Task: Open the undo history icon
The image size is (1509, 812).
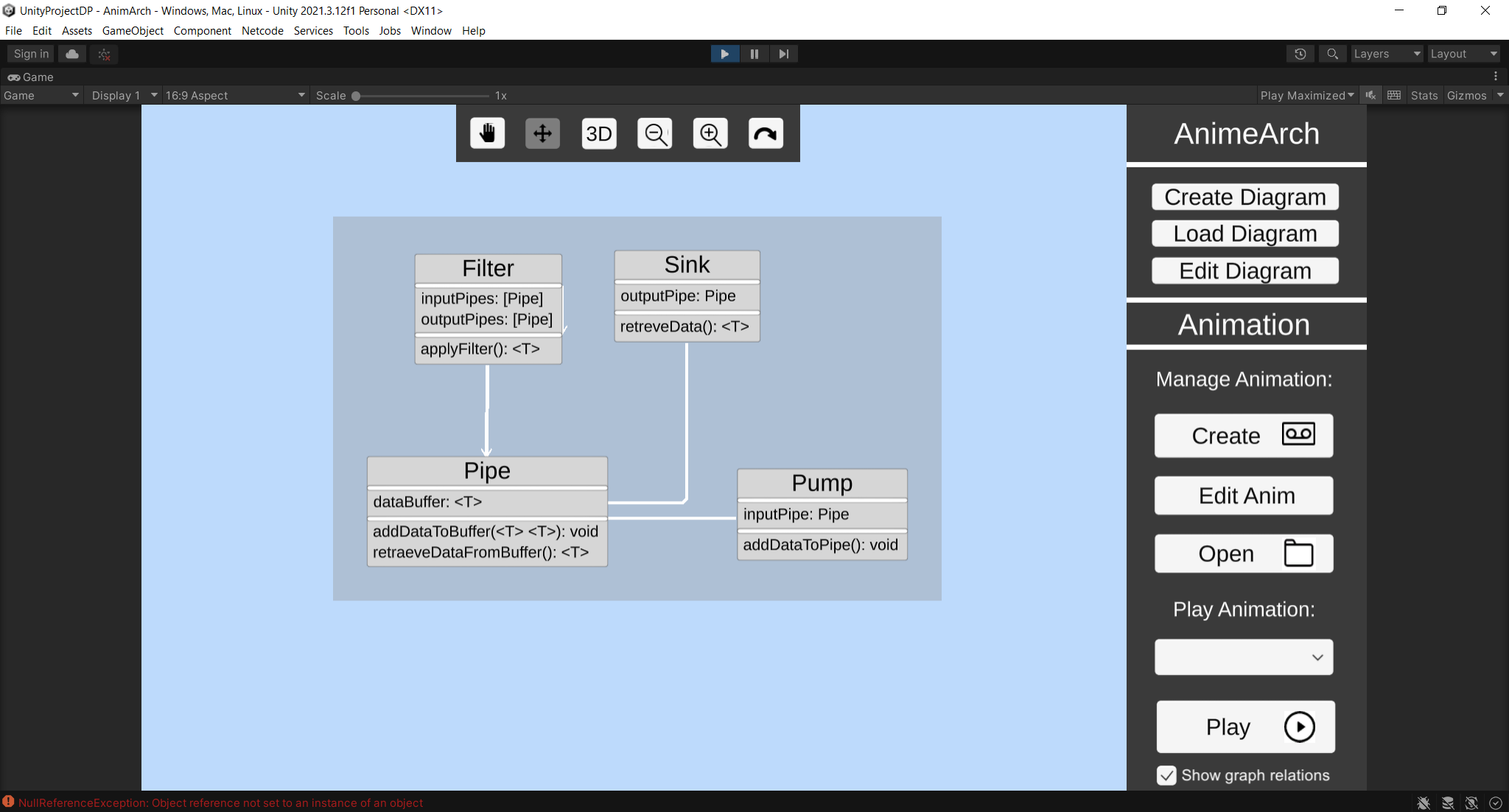Action: click(x=1300, y=54)
